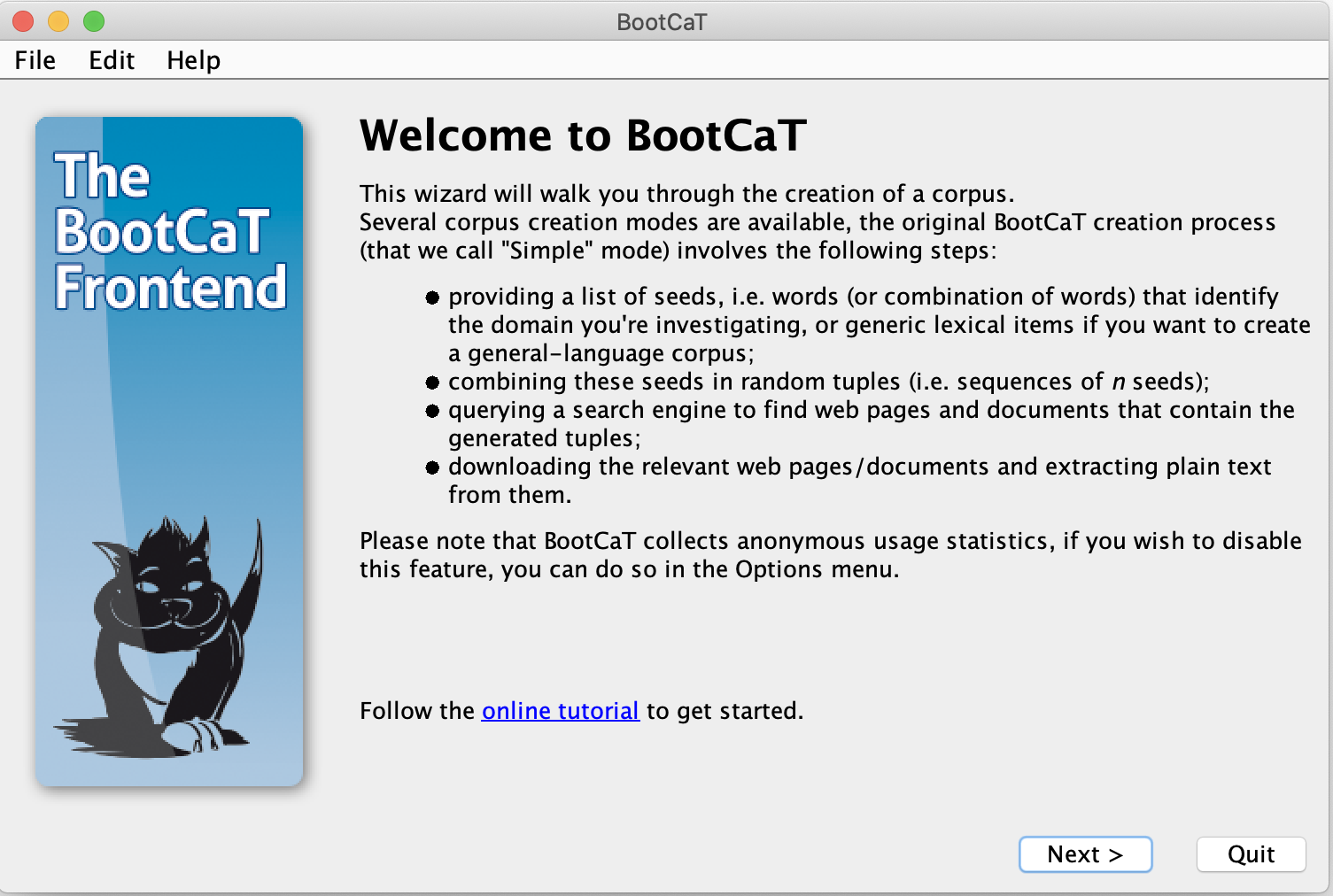Click the Next > button
The image size is (1333, 896).
tap(1085, 854)
